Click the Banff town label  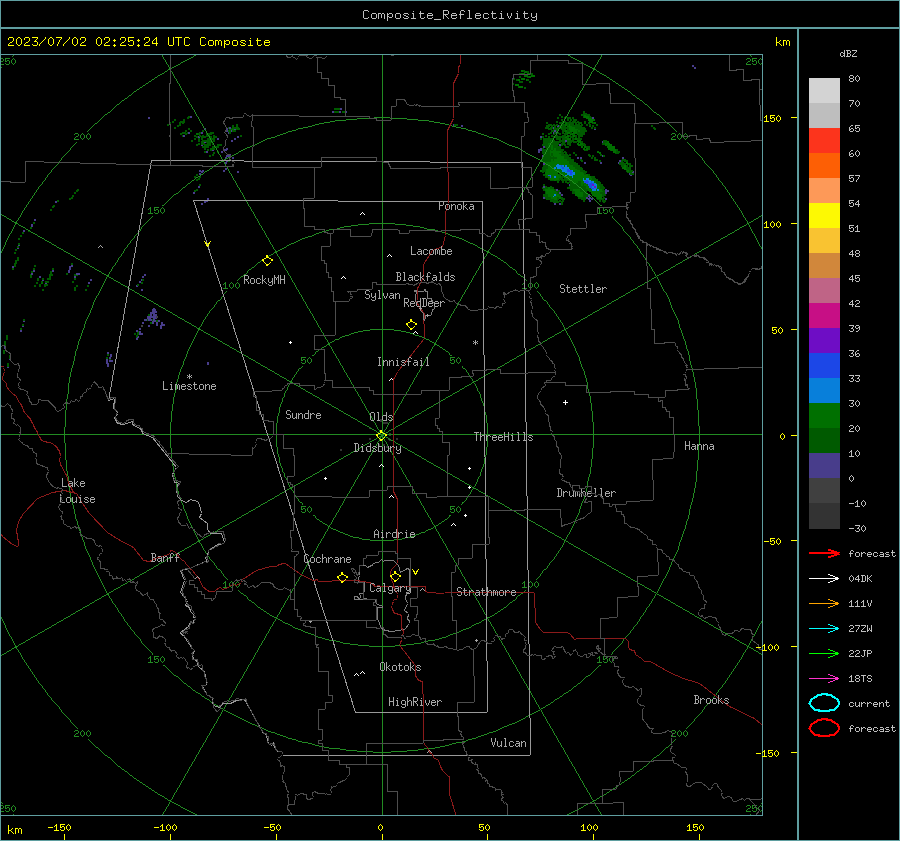[x=165, y=557]
